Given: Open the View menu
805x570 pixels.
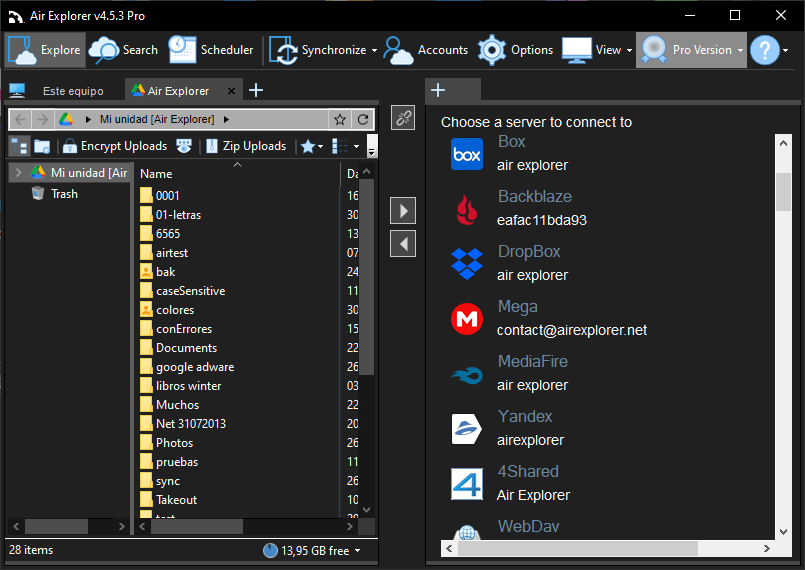Looking at the screenshot, I should 597,50.
